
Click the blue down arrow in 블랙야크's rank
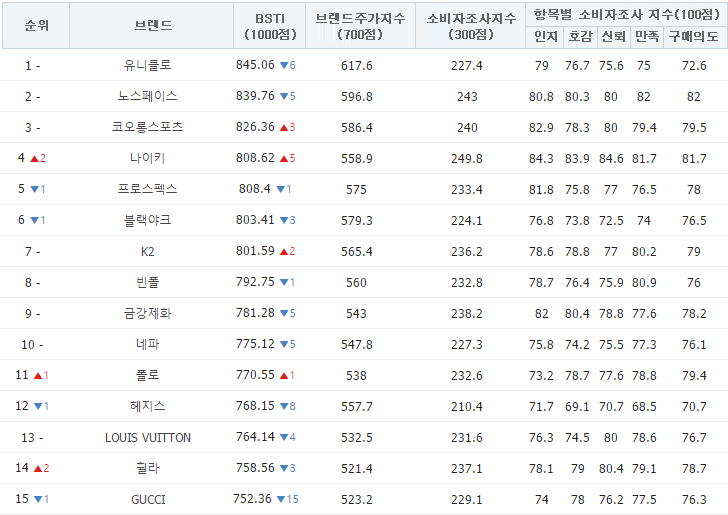click(34, 220)
